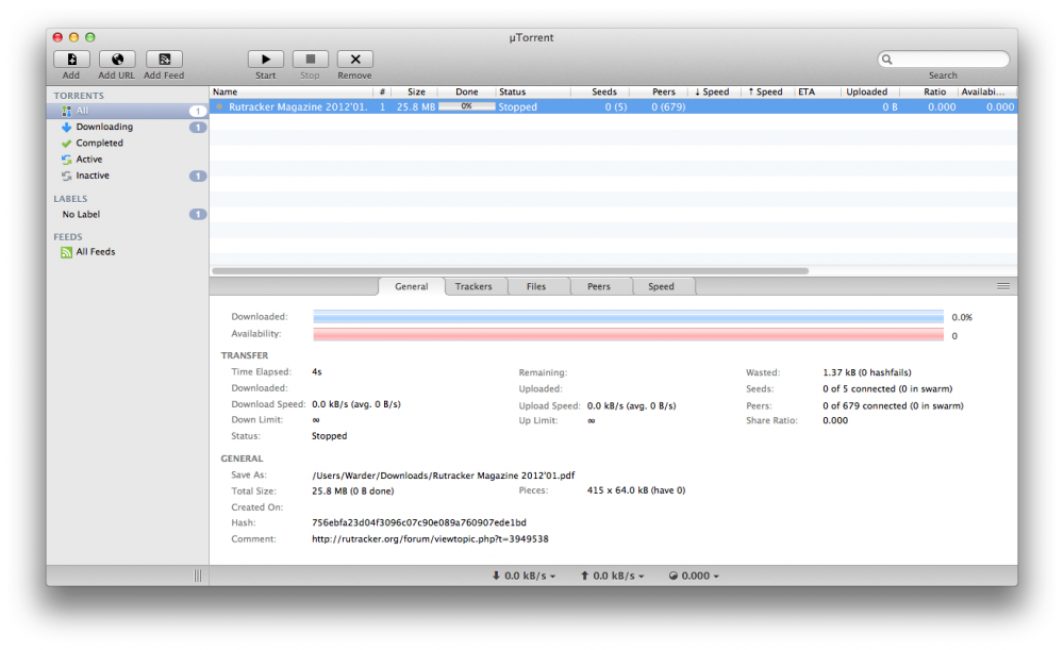The width and height of the screenshot is (1064, 650).
Task: Click the torrent's 0% progress bar
Action: pos(467,107)
